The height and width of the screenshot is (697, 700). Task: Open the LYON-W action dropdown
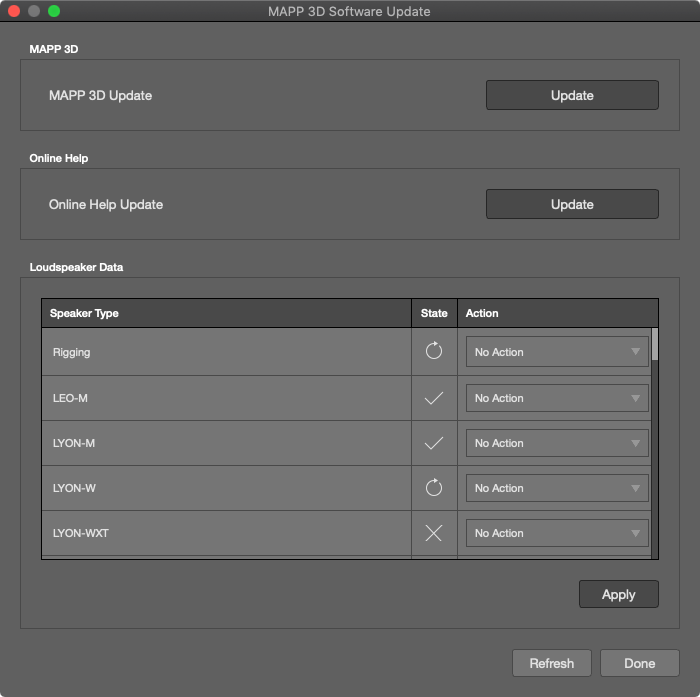[557, 488]
